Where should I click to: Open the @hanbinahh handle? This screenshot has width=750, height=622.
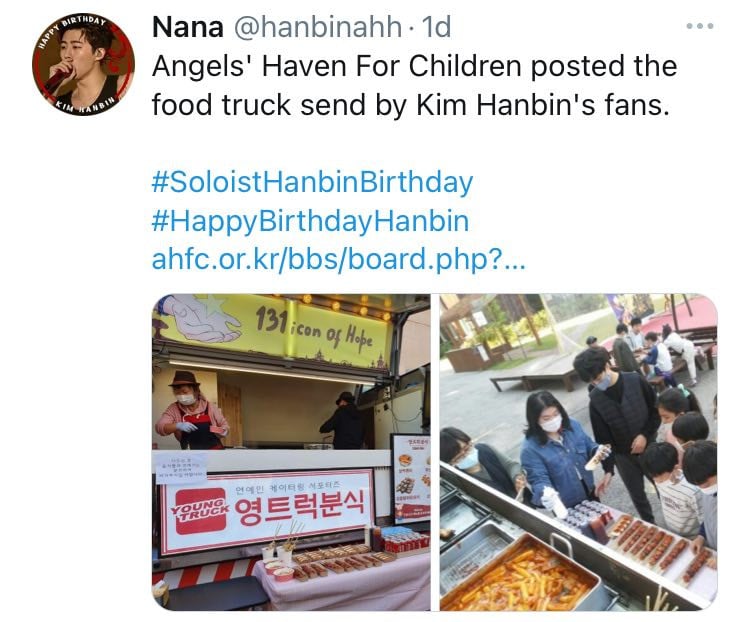[318, 27]
